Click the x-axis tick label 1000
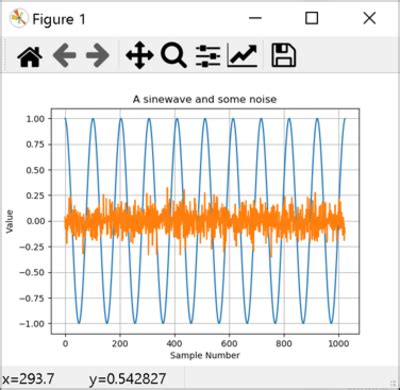400x390 pixels. (x=338, y=344)
